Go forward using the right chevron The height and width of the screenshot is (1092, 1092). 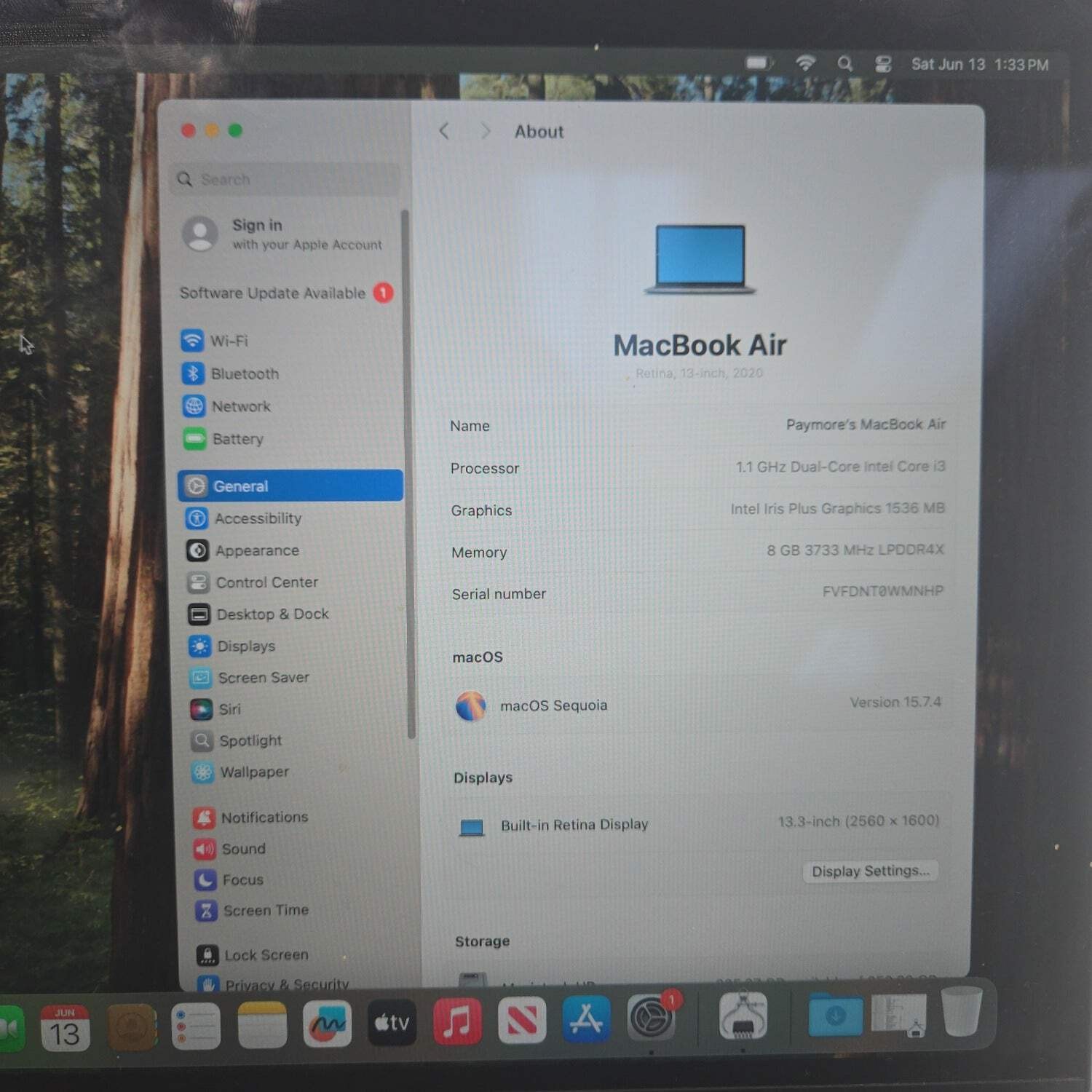[x=486, y=131]
